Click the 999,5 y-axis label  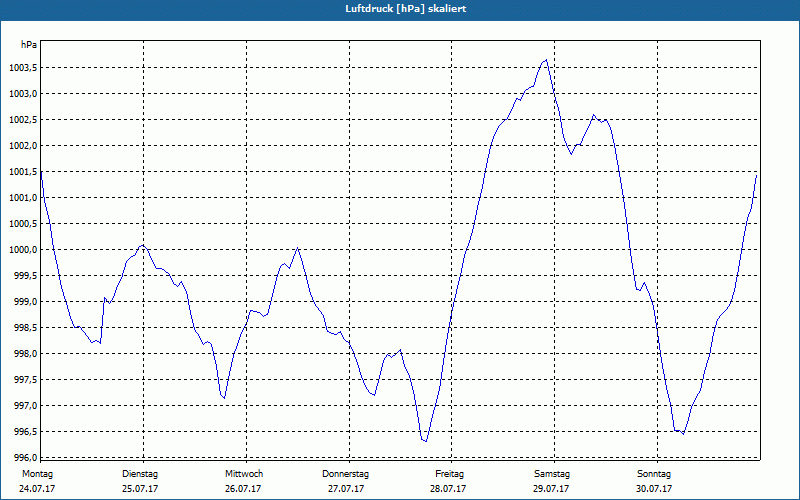click(26, 276)
